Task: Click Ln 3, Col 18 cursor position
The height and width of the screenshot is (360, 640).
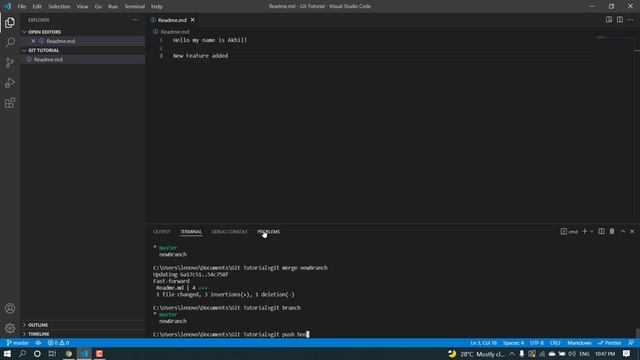Action: [x=484, y=343]
